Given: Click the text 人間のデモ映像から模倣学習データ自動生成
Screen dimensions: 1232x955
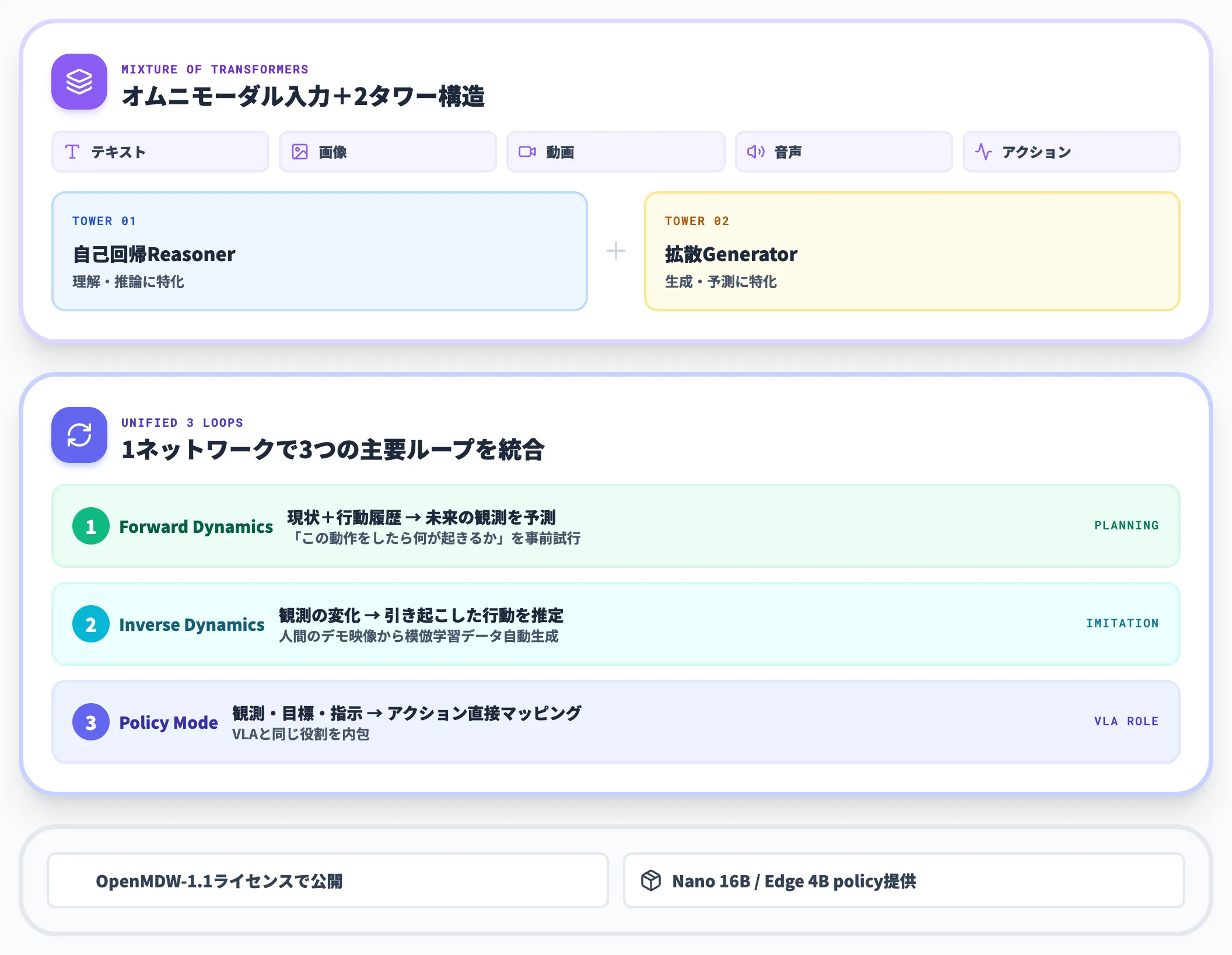Looking at the screenshot, I should point(419,636).
